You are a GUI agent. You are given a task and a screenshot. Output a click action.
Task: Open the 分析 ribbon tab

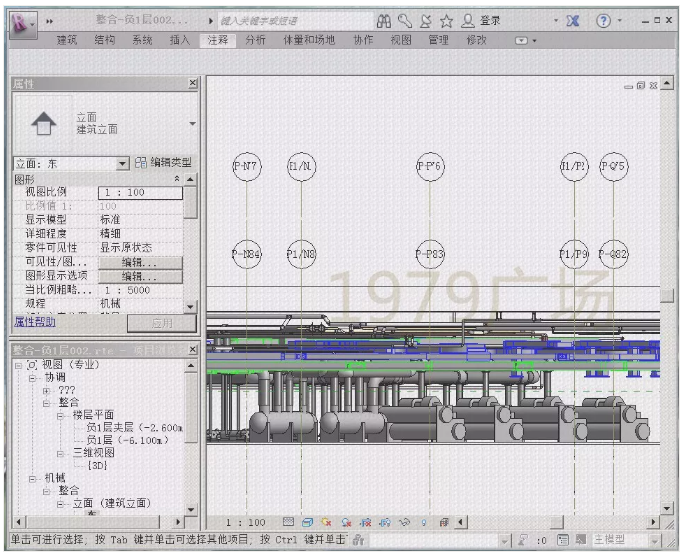coord(256,40)
